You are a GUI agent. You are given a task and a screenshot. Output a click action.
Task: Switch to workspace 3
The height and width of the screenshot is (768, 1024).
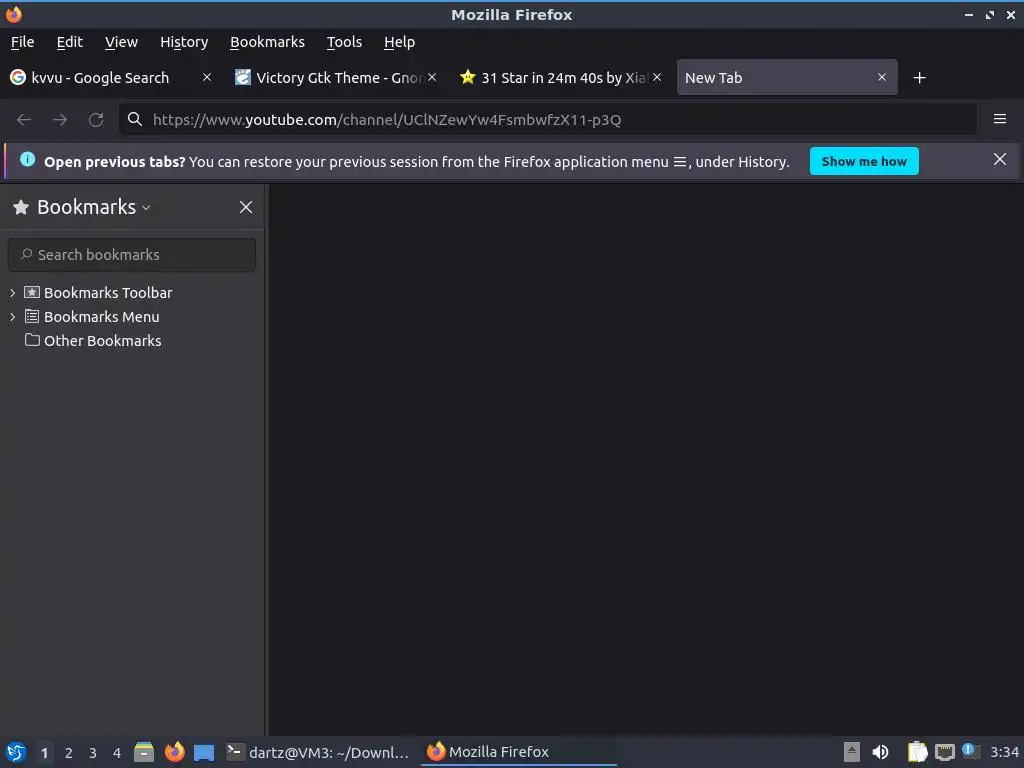(93, 753)
